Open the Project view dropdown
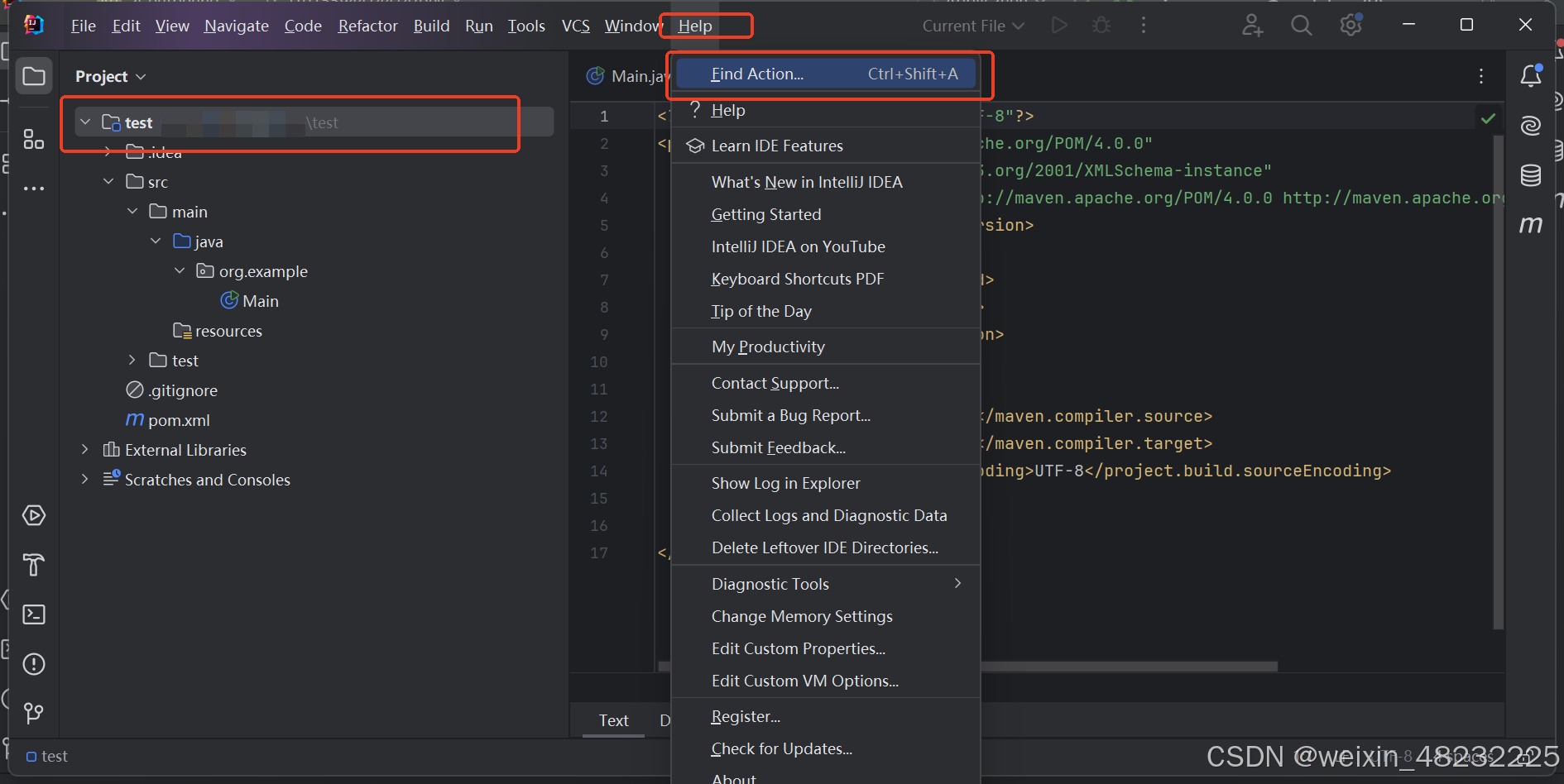The width and height of the screenshot is (1564, 784). pos(111,76)
